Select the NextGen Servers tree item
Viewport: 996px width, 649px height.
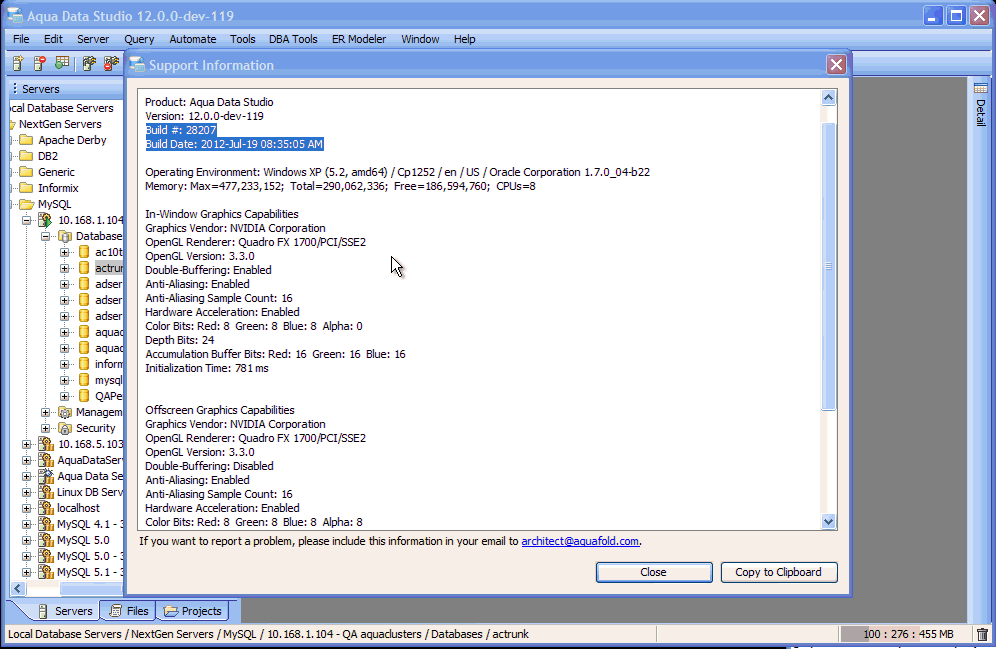point(60,124)
